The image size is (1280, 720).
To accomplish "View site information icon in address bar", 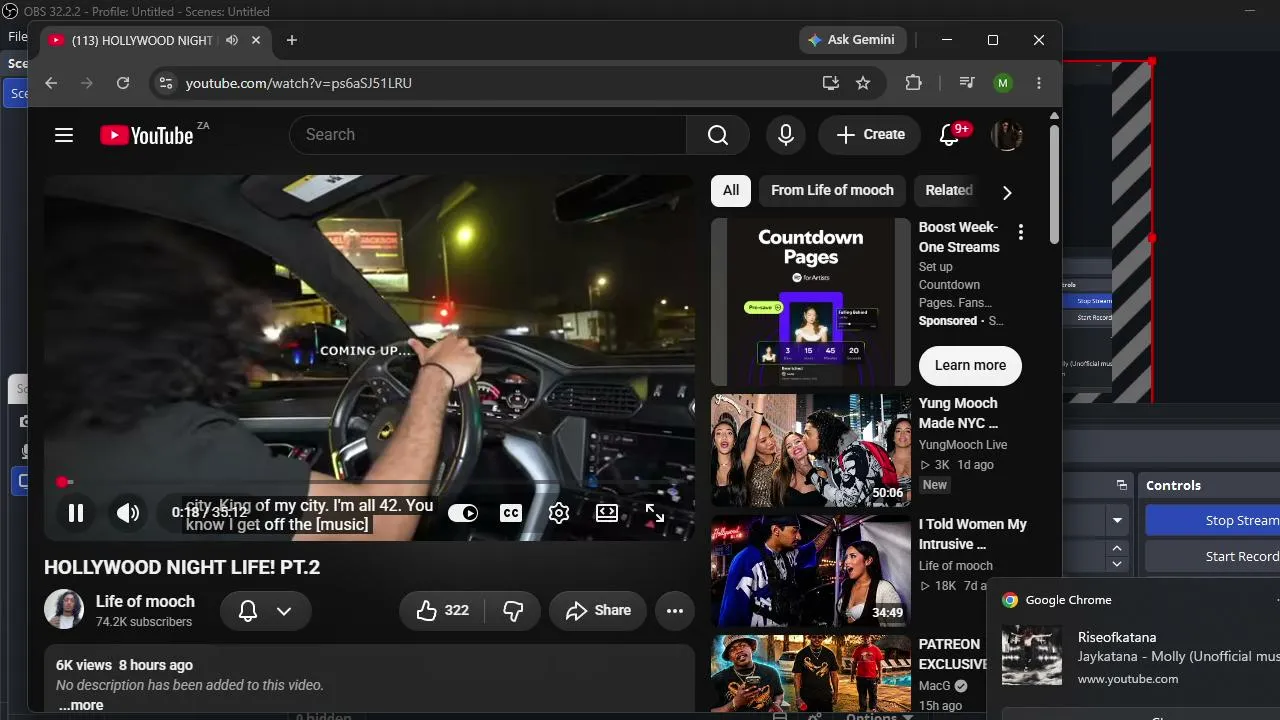I will (x=166, y=83).
